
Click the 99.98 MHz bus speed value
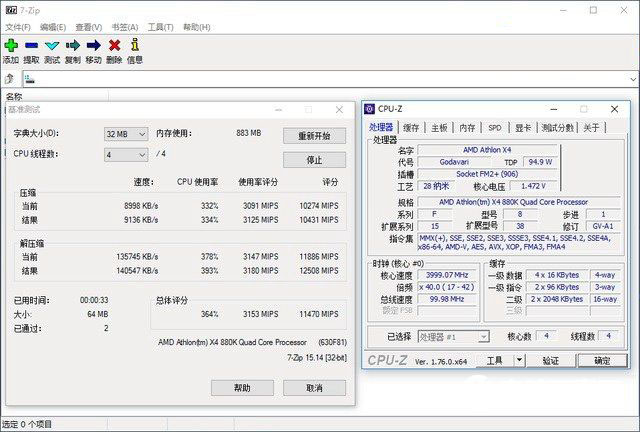point(447,299)
